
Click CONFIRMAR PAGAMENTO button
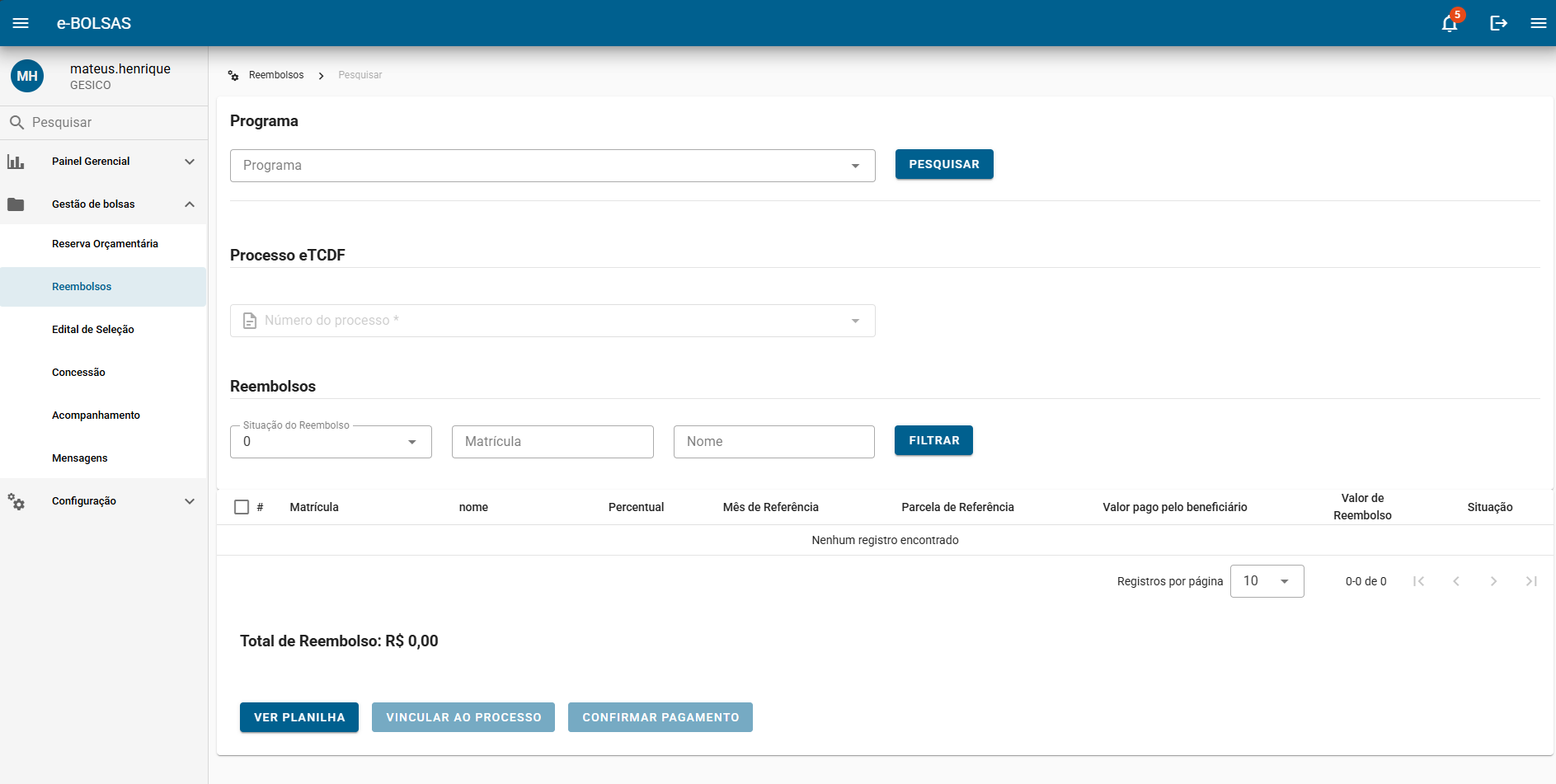[660, 717]
